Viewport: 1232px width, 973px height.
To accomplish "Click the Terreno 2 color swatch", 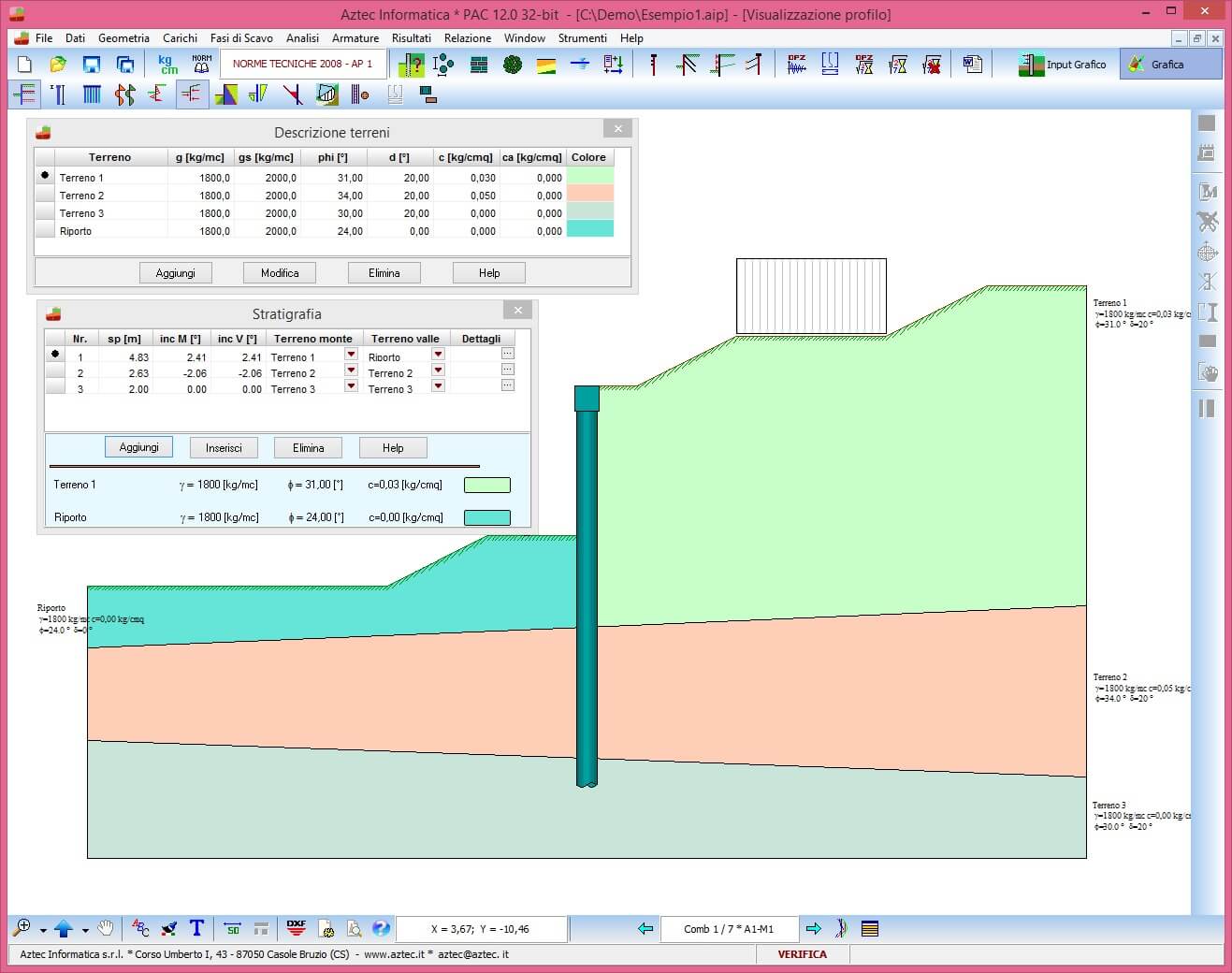I will tap(590, 195).
